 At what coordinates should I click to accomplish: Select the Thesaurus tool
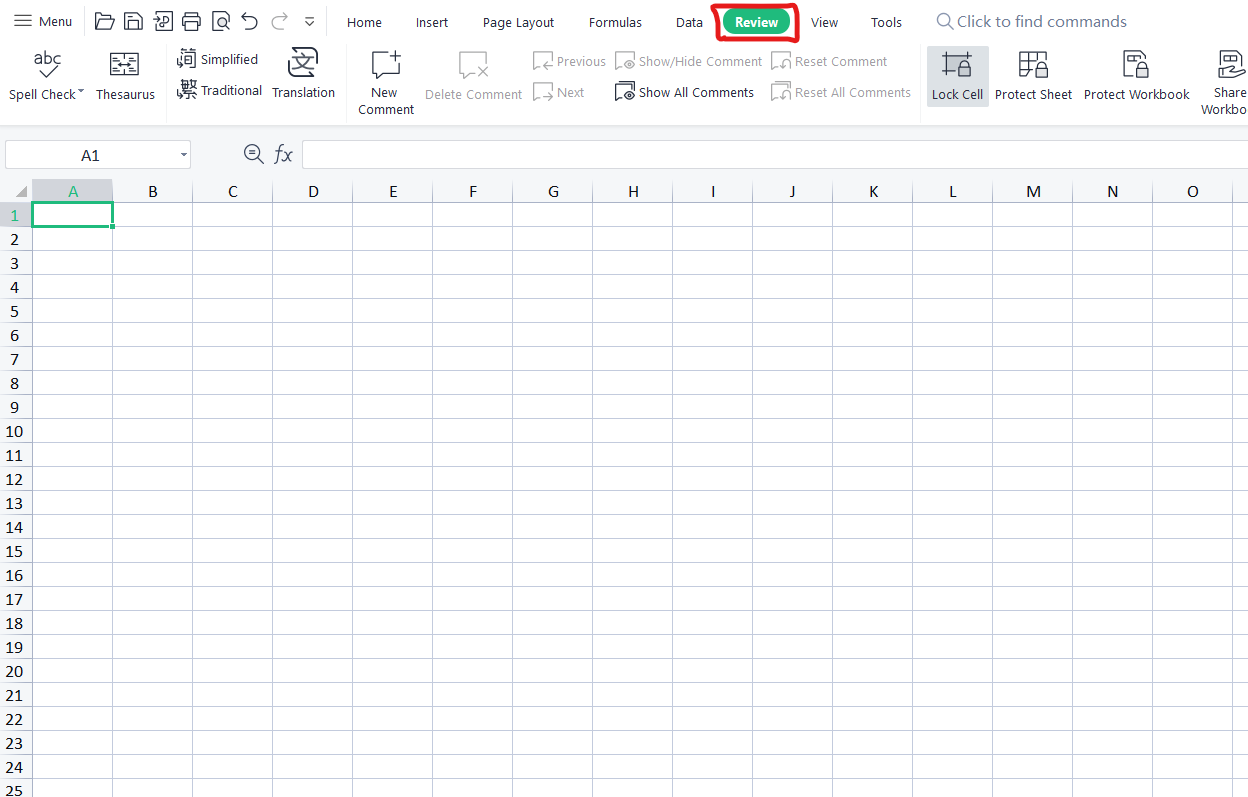pos(124,75)
